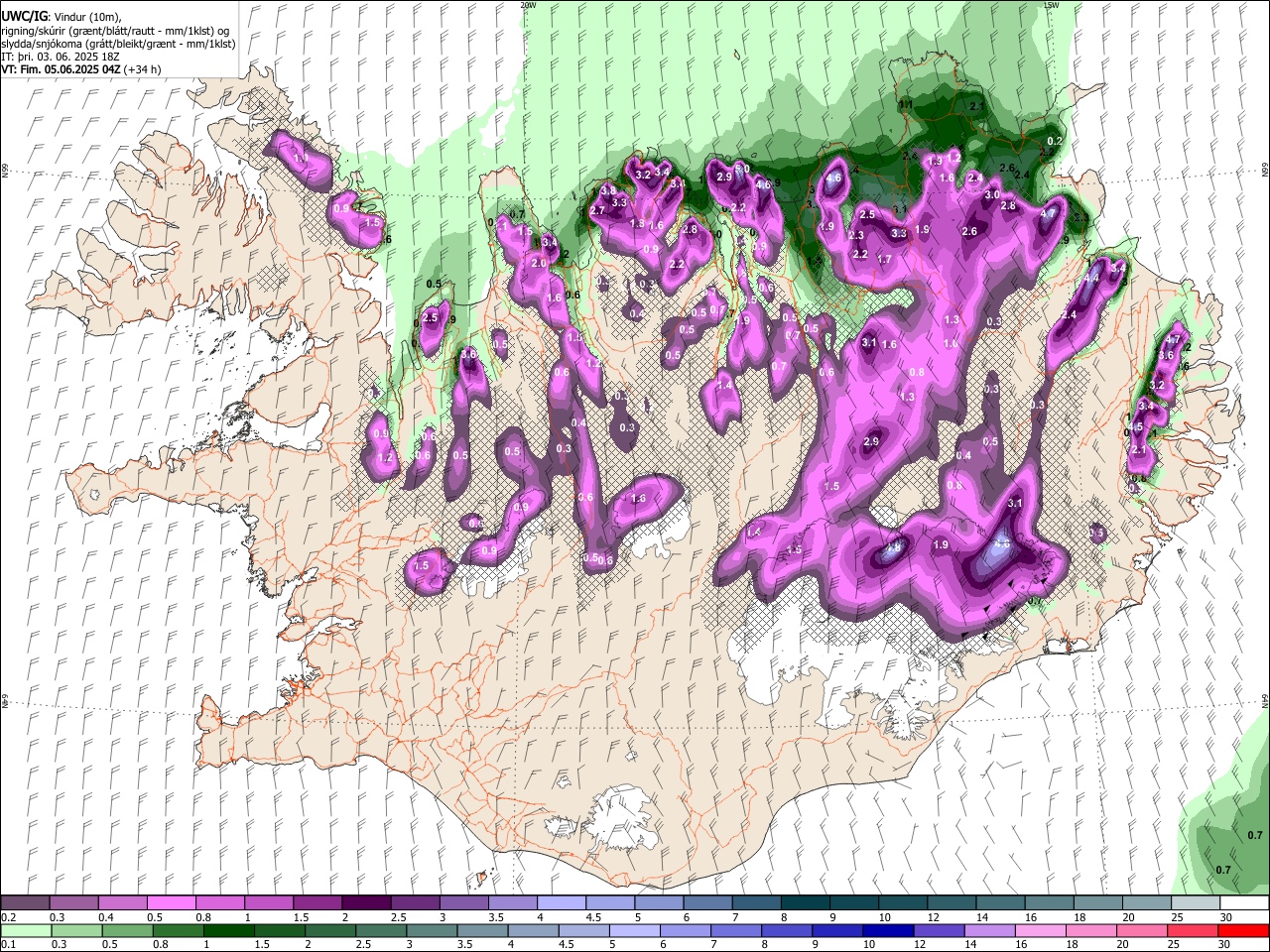The width and height of the screenshot is (1270, 952).
Task: Click the 4.8 snowfall value on the map
Action: click(x=892, y=546)
